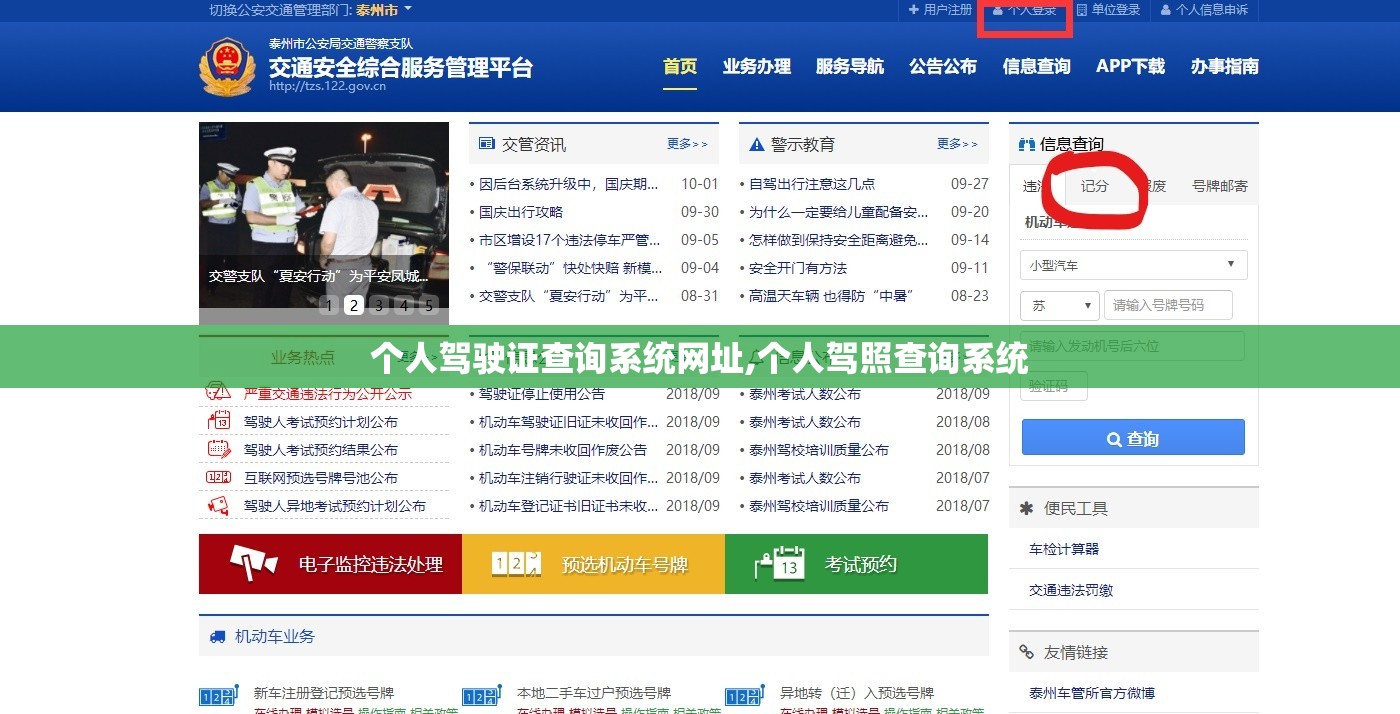This screenshot has width=1400, height=714.
Task: Open the 服务导航 menu
Action: (x=850, y=67)
